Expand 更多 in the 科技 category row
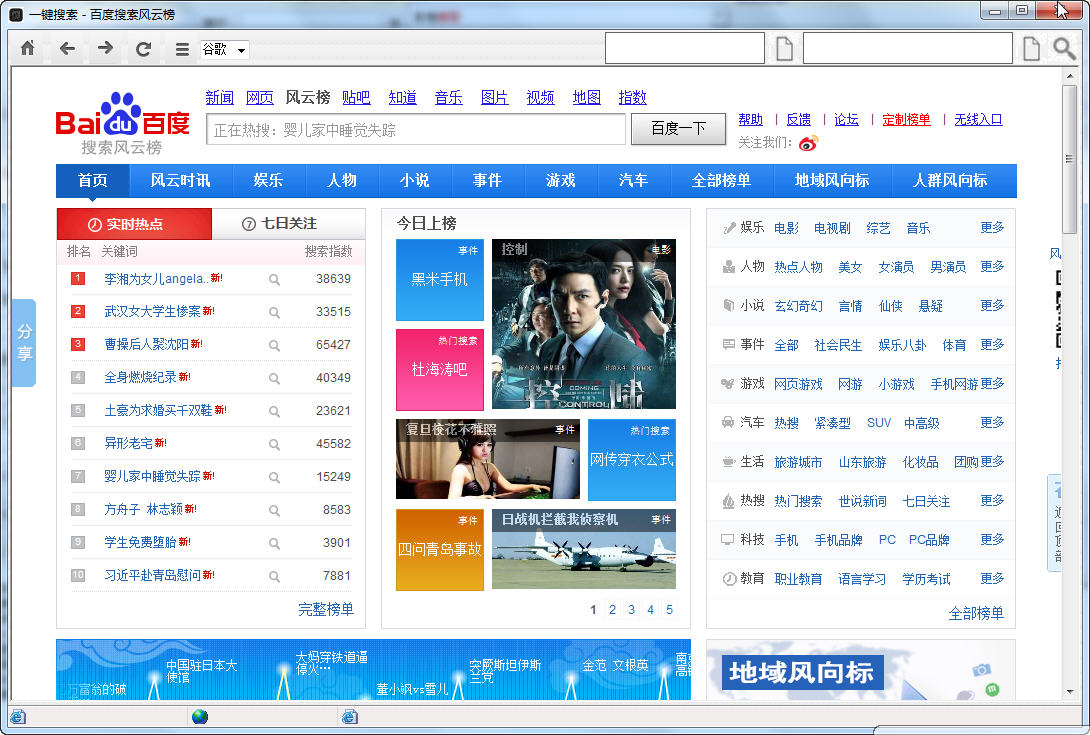This screenshot has height=735, width=1090. (992, 540)
